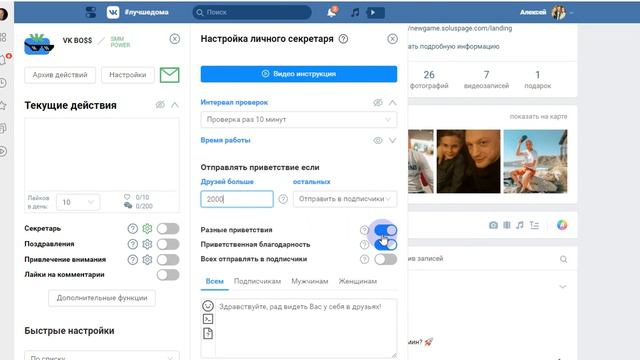
Task: Click the Друзей больше input field
Action: [237, 199]
